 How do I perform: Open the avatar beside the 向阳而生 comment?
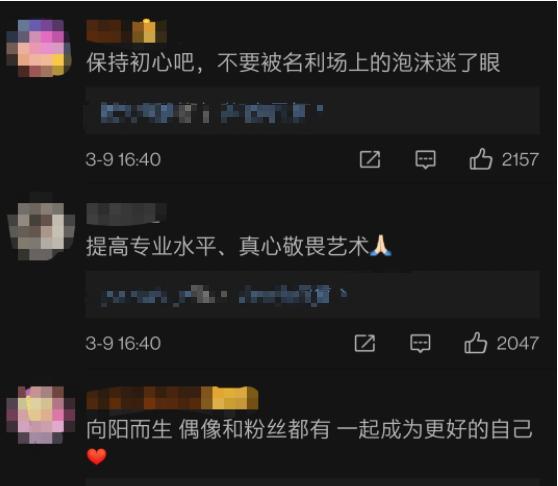coord(41,414)
